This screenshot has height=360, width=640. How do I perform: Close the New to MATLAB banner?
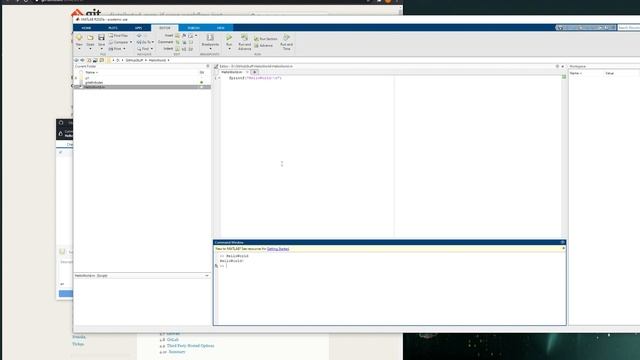point(563,248)
